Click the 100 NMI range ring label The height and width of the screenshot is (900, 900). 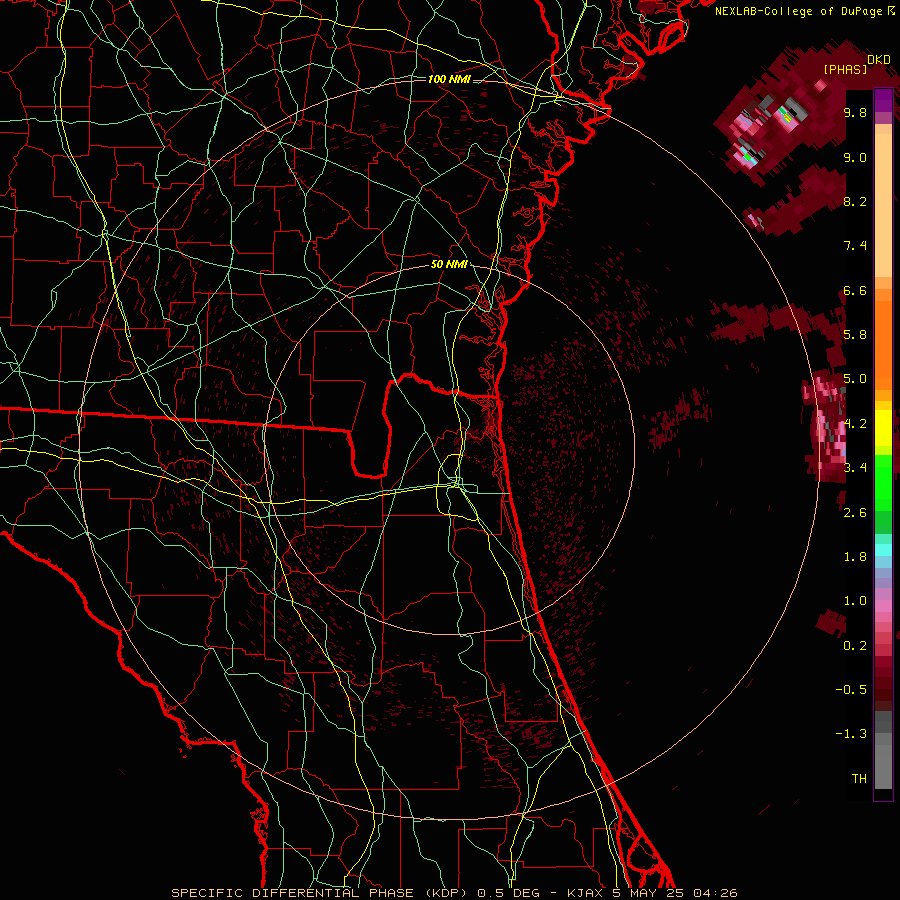(x=449, y=79)
